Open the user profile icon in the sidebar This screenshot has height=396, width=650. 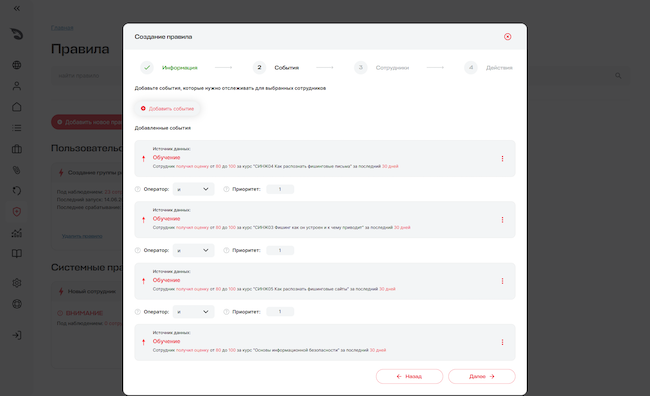click(x=17, y=86)
